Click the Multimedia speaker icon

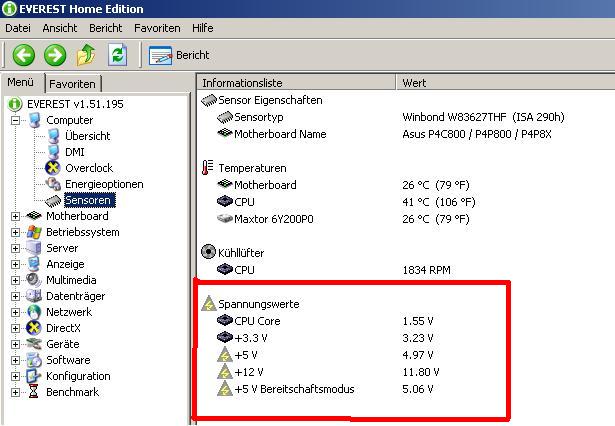click(34, 280)
